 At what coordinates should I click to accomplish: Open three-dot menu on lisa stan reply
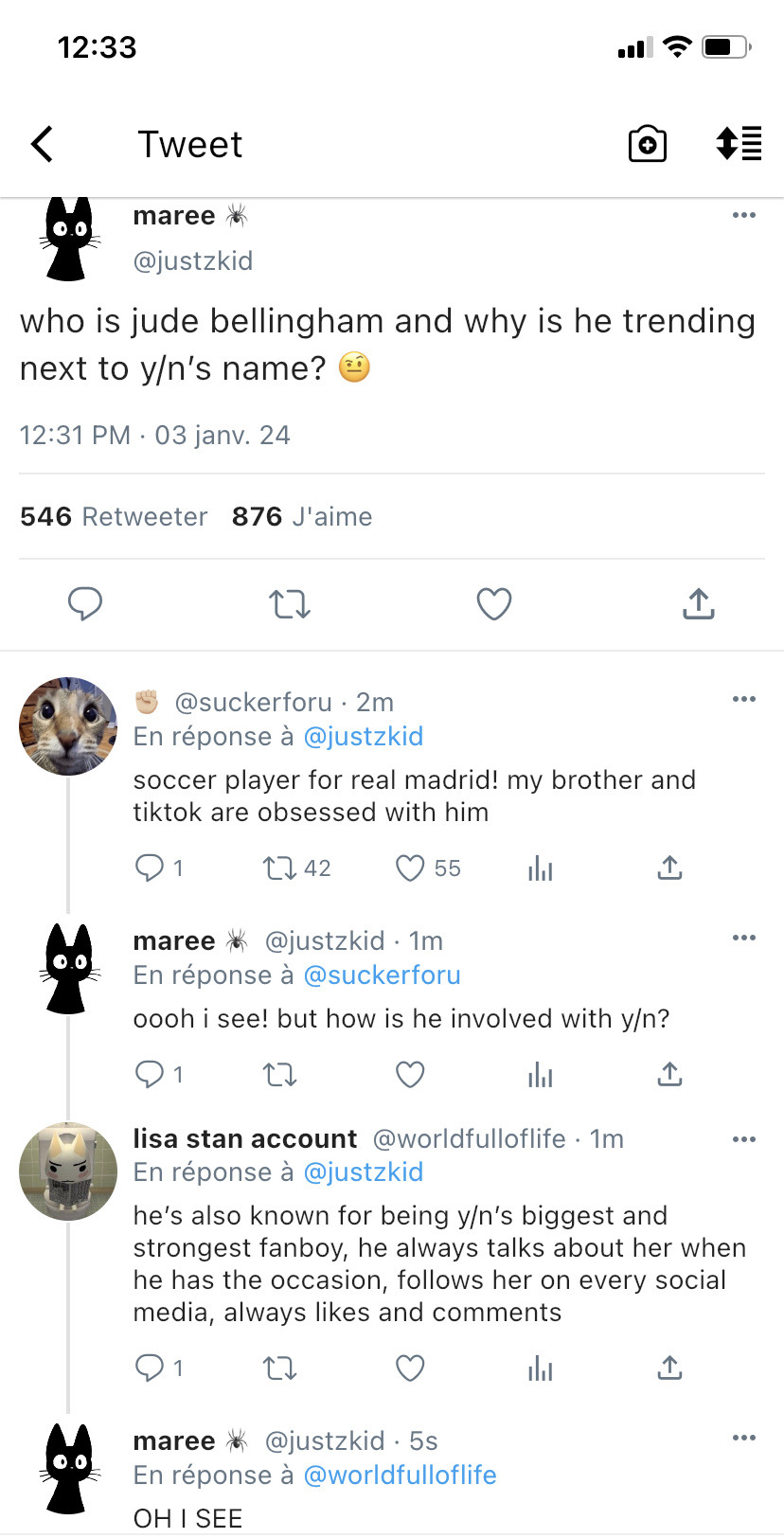(x=744, y=1138)
